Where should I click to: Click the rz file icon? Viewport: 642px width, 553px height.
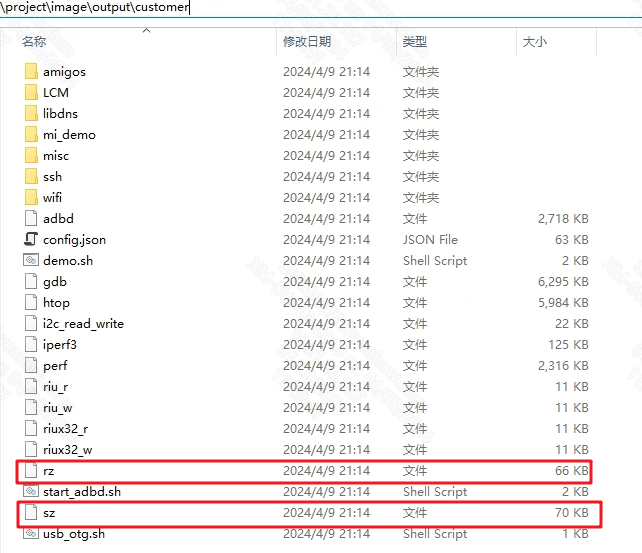point(31,470)
